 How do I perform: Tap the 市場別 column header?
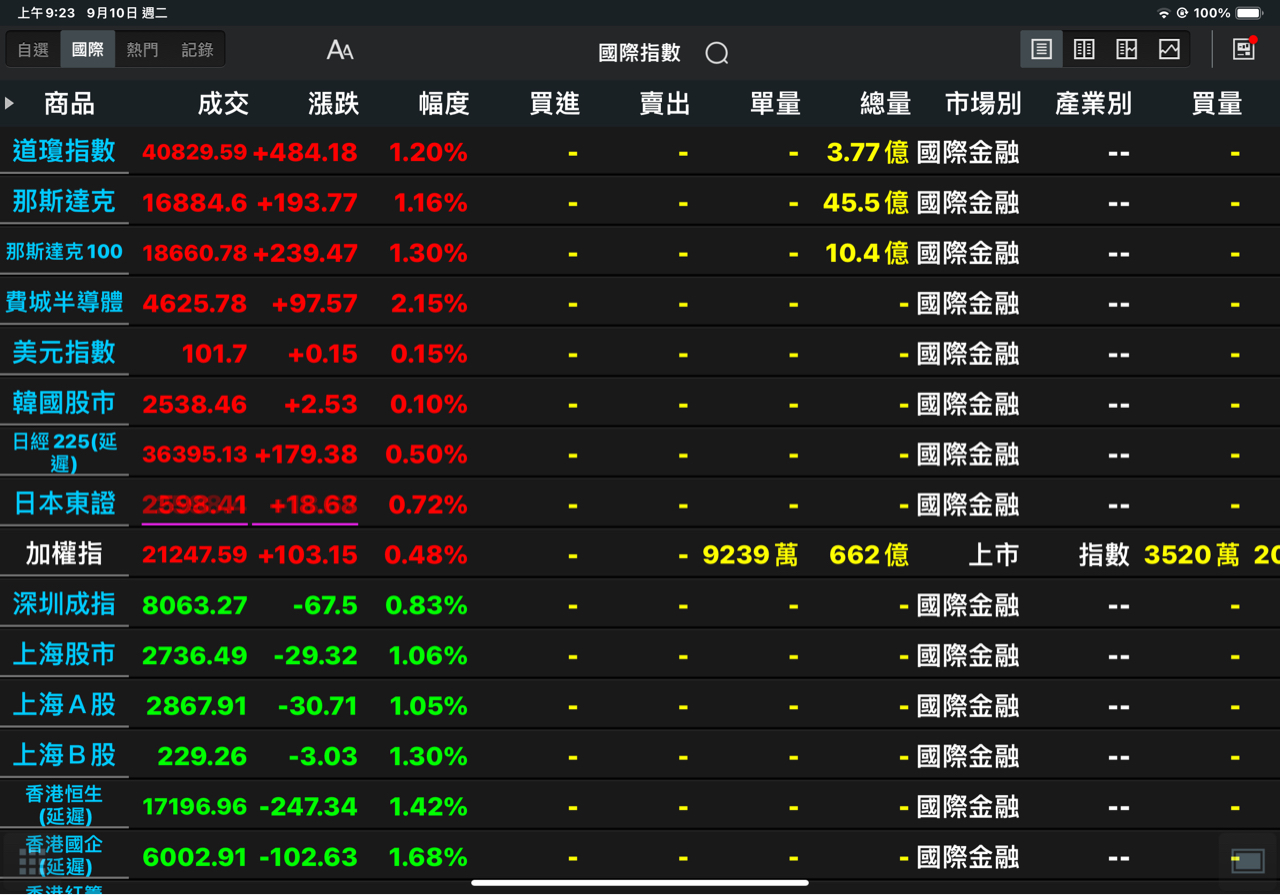coord(983,103)
